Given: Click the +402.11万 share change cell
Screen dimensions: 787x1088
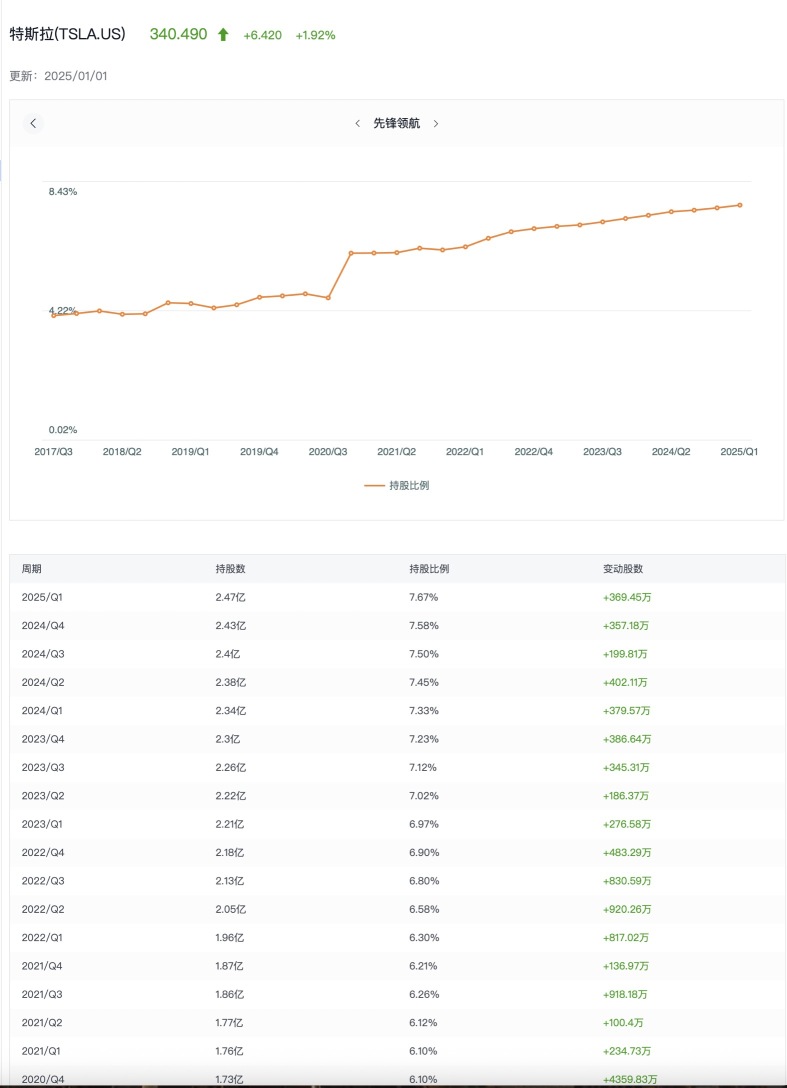Looking at the screenshot, I should click(x=625, y=683).
